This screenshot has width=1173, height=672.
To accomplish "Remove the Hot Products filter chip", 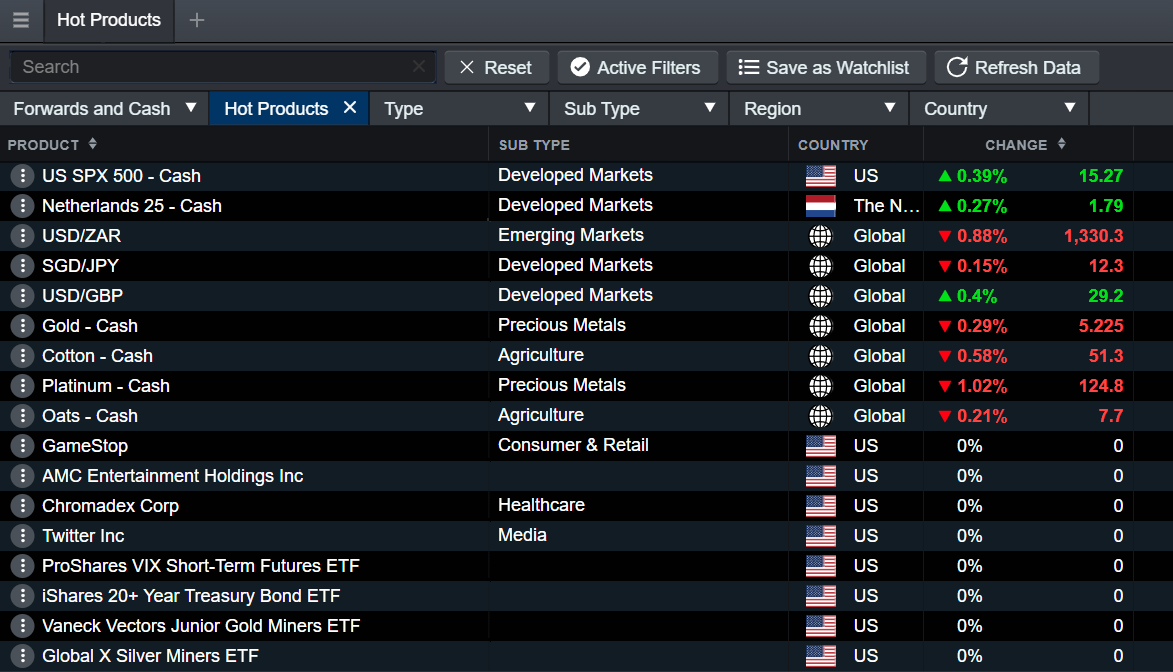I will (349, 108).
